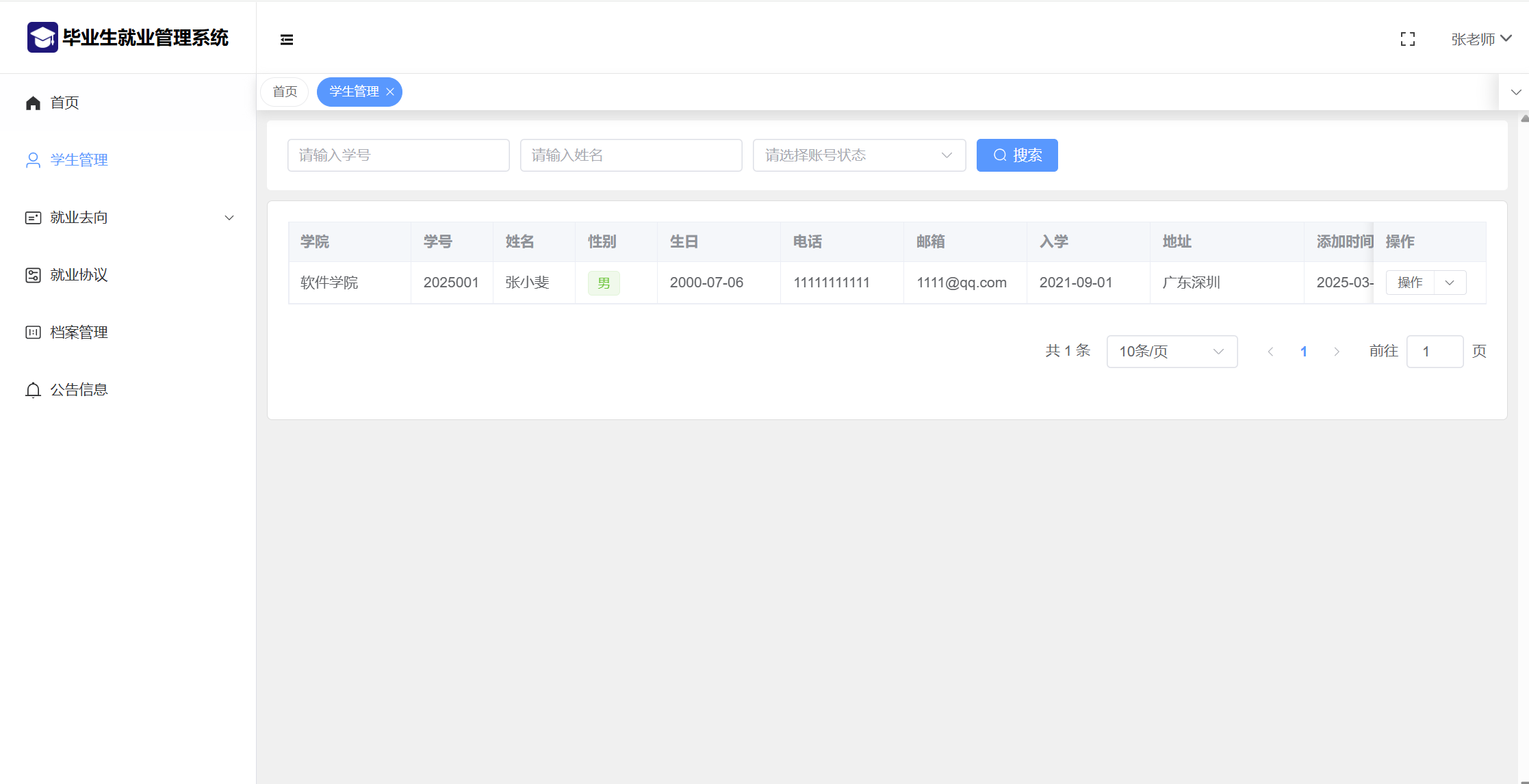
Task: Focus the 请输入学号 input field
Action: [x=398, y=155]
